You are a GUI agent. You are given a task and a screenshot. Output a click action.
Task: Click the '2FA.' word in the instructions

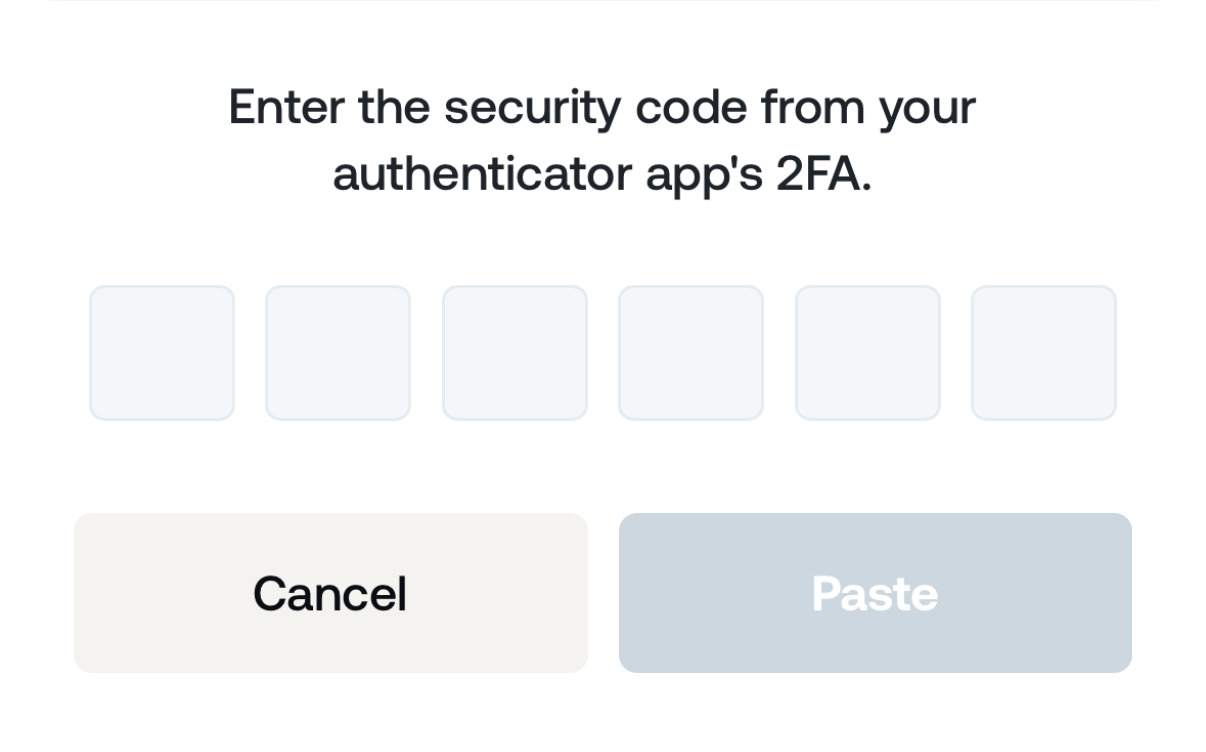[824, 174]
